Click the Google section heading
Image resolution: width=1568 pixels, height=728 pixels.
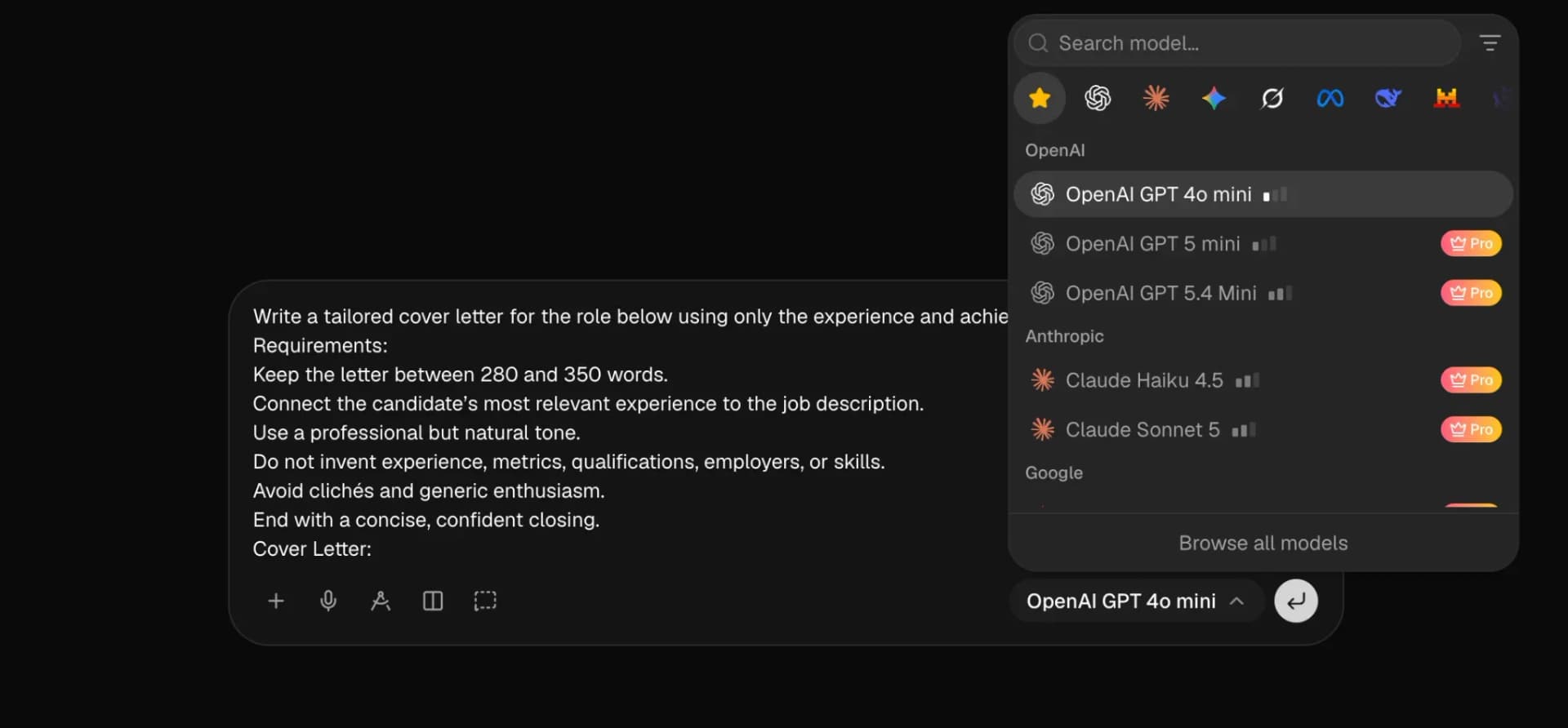(x=1053, y=473)
